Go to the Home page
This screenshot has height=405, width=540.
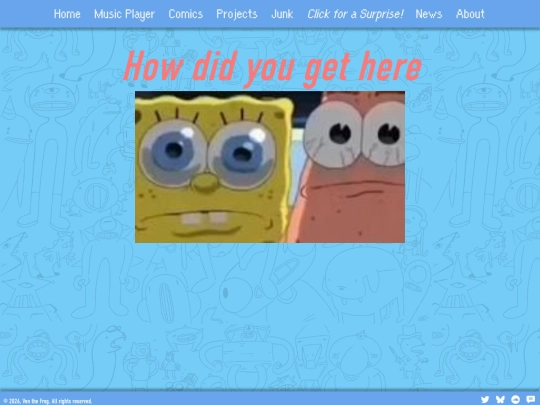pyautogui.click(x=67, y=14)
